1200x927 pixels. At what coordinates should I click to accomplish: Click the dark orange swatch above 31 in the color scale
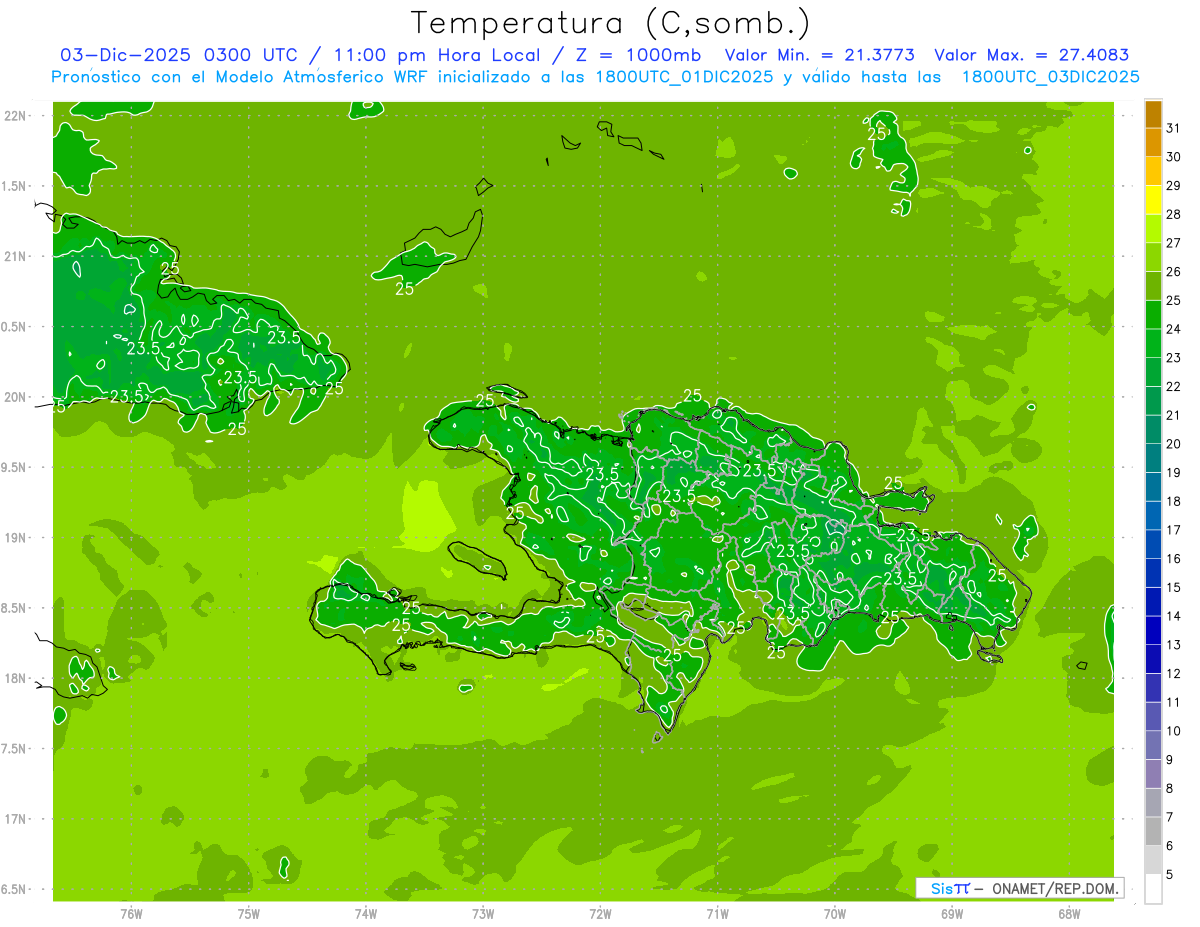[x=1153, y=114]
